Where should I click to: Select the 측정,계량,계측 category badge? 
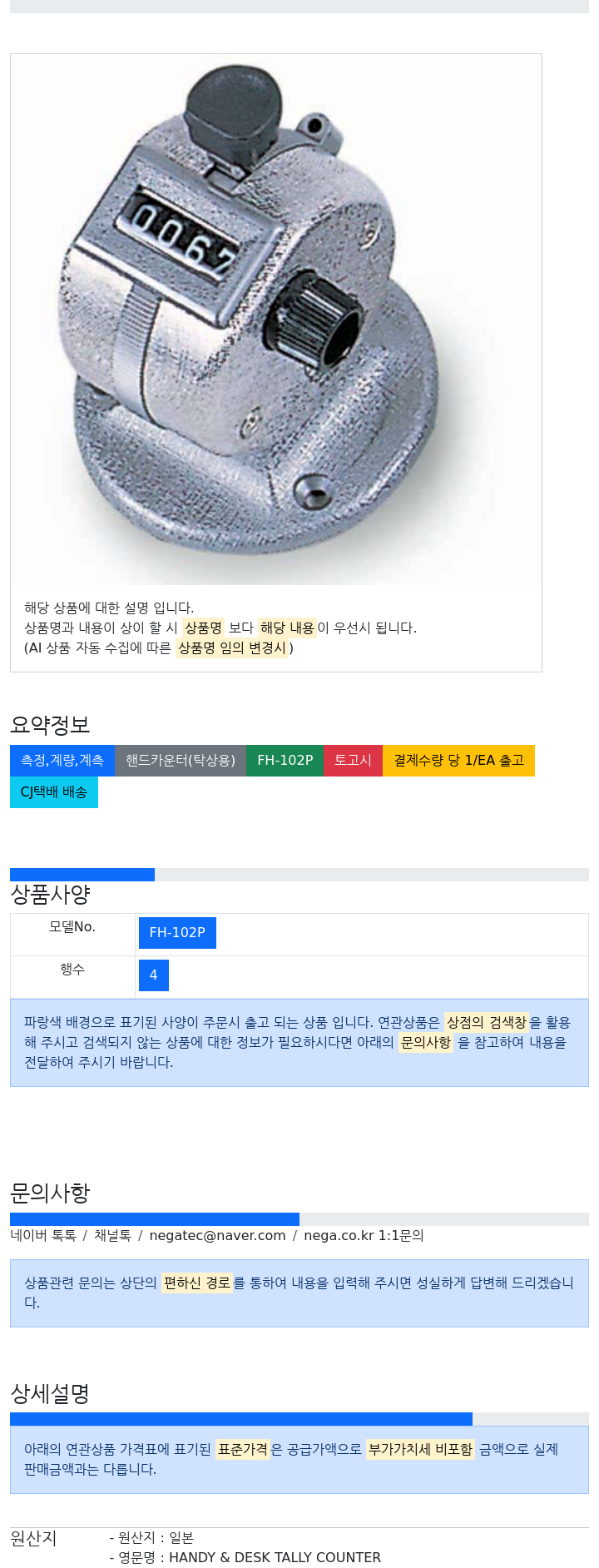coord(62,761)
